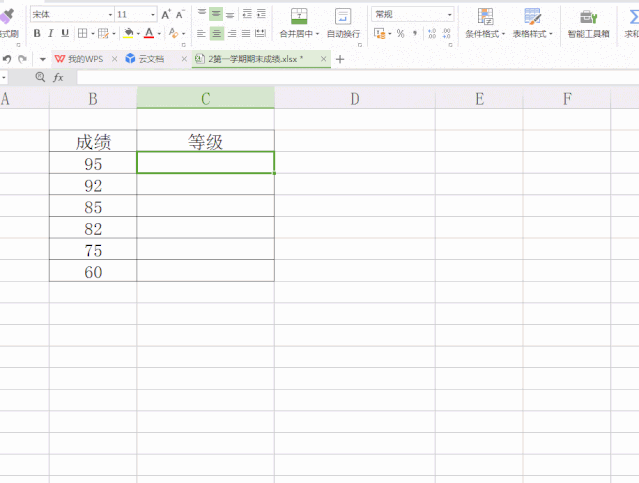This screenshot has width=639, height=483.
Task: Toggle vertical middle alignment
Action: pyautogui.click(x=216, y=14)
